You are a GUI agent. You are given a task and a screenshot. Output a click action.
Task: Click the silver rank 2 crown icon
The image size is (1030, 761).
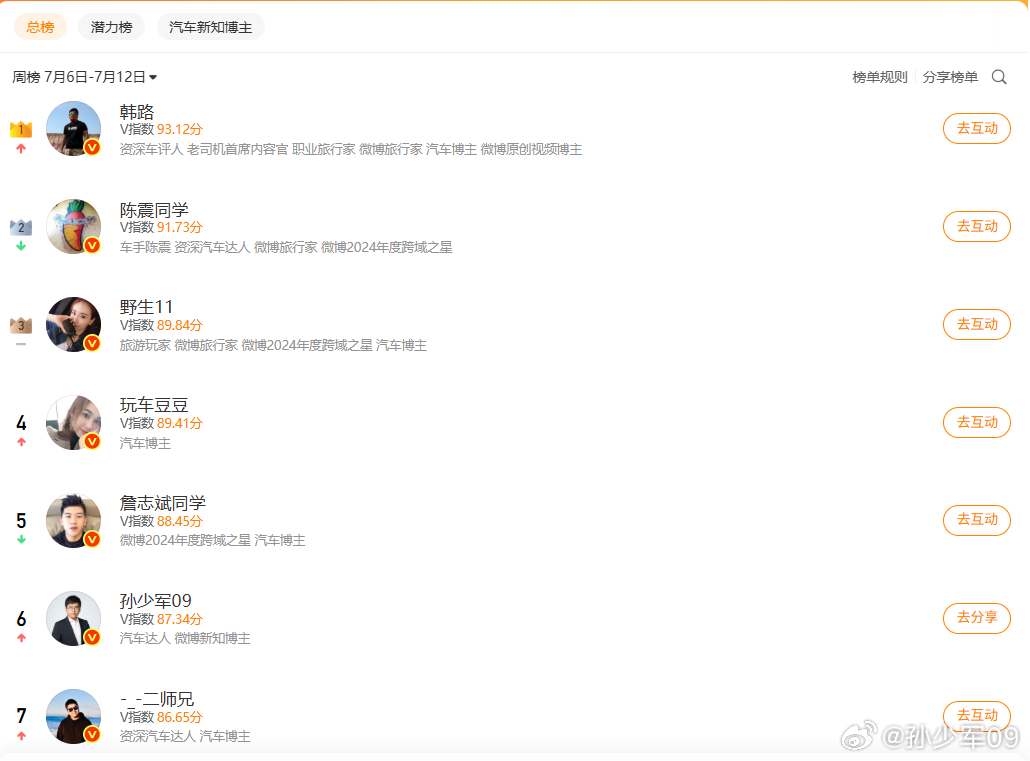click(21, 227)
